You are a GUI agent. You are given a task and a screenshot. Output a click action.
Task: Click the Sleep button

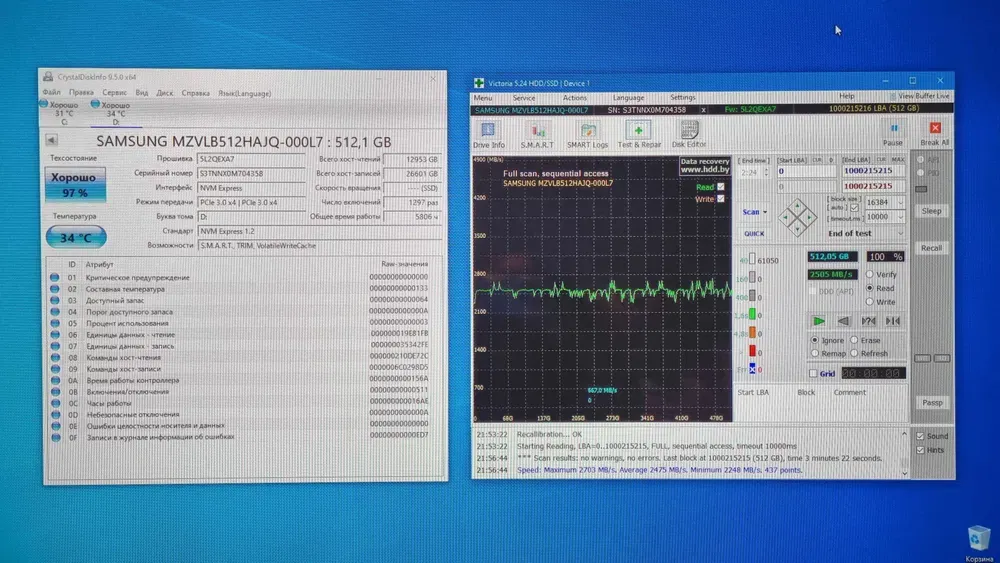pos(931,211)
